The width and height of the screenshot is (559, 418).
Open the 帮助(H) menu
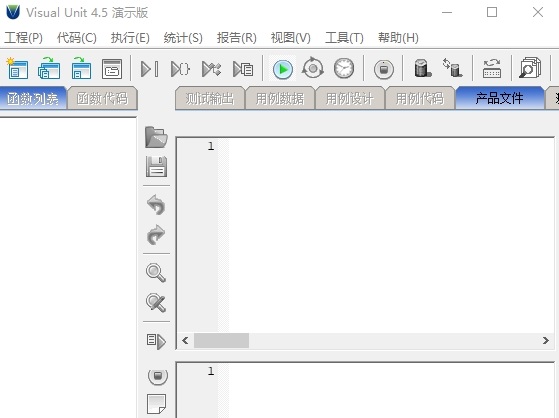click(398, 37)
